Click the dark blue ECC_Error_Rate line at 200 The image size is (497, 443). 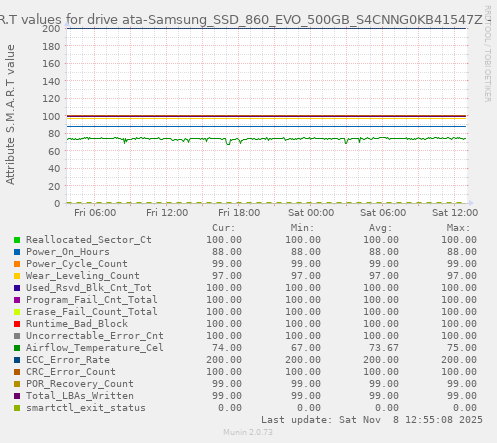point(267,28)
